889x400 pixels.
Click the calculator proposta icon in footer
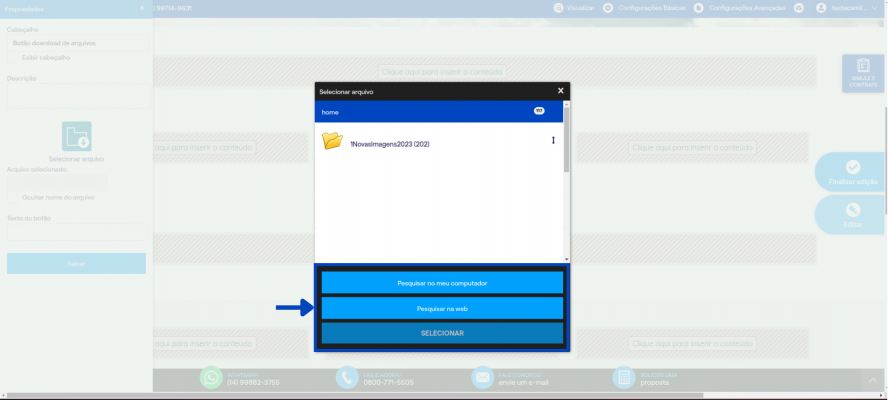624,378
